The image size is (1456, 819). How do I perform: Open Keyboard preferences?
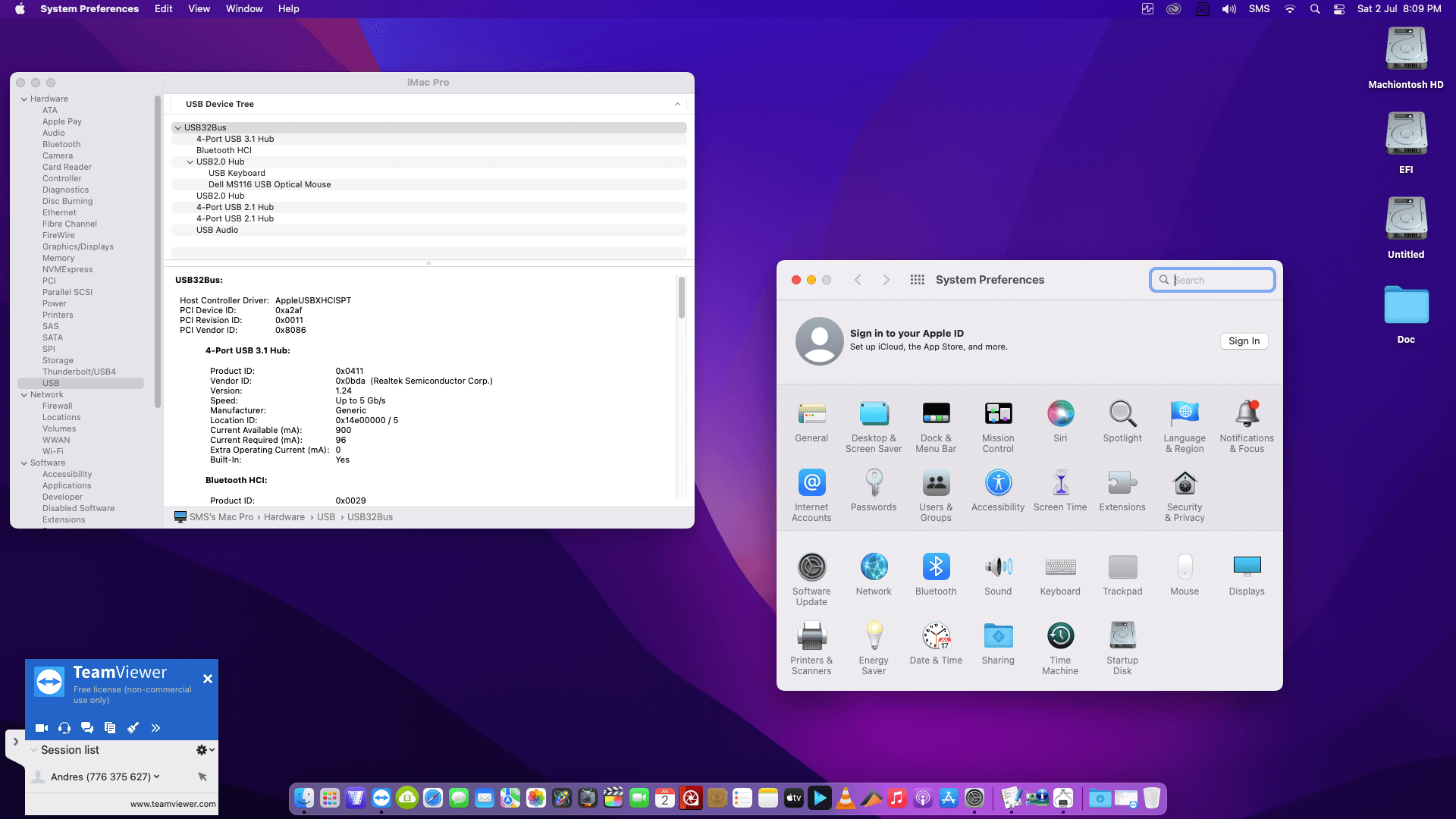[1060, 567]
